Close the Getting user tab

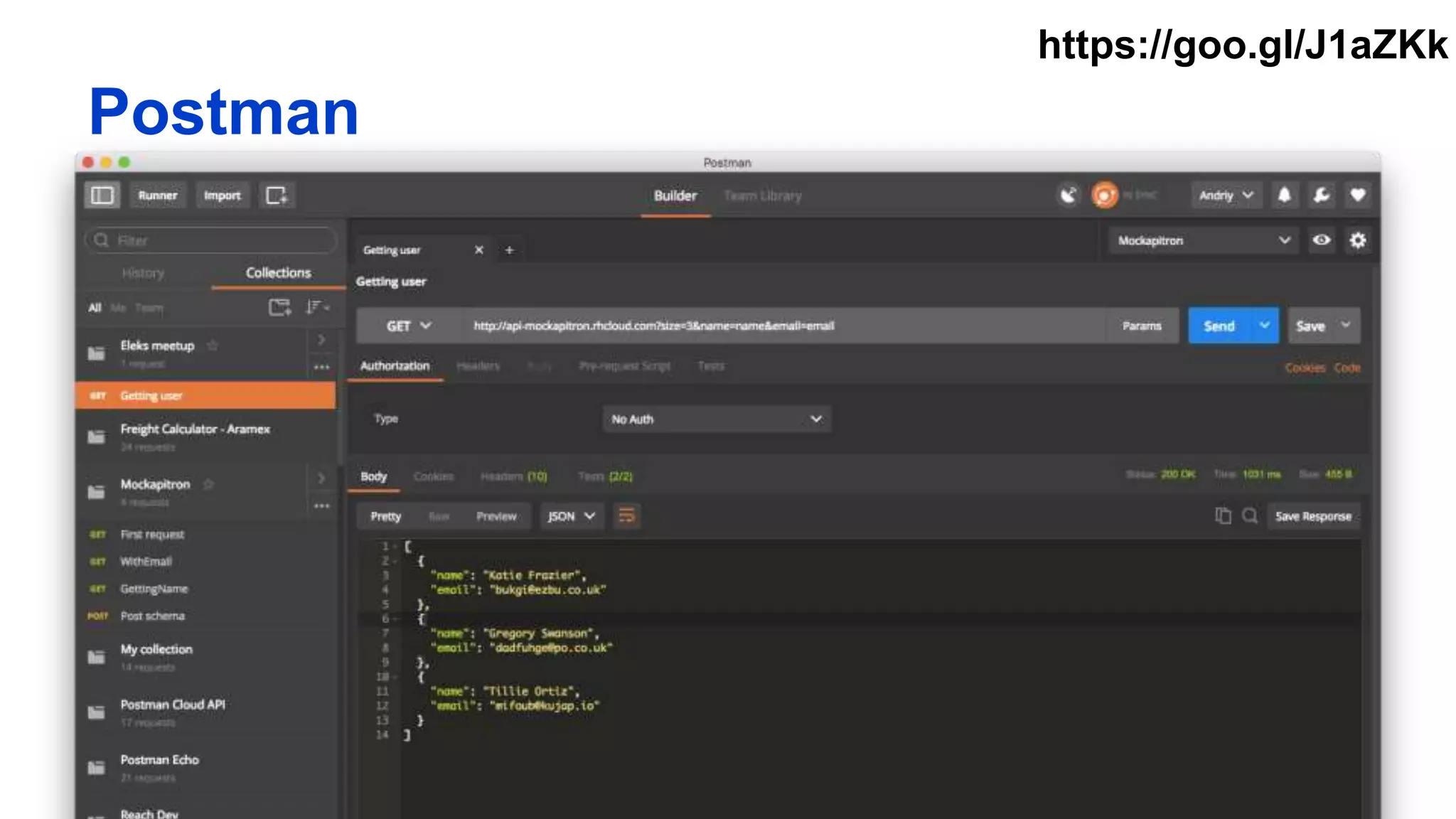(478, 250)
